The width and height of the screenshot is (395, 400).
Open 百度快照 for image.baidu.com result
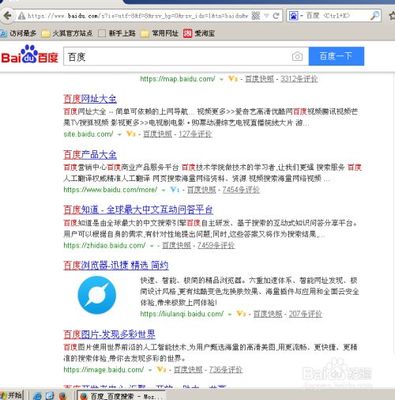coord(188,370)
